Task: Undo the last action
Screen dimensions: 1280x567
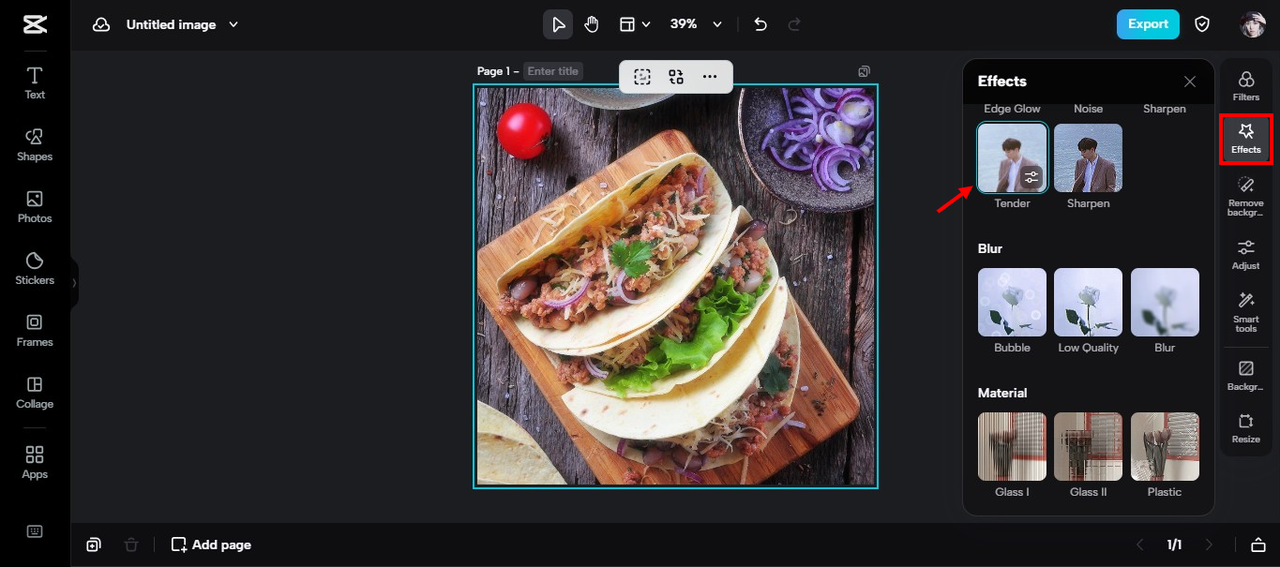Action: click(761, 24)
